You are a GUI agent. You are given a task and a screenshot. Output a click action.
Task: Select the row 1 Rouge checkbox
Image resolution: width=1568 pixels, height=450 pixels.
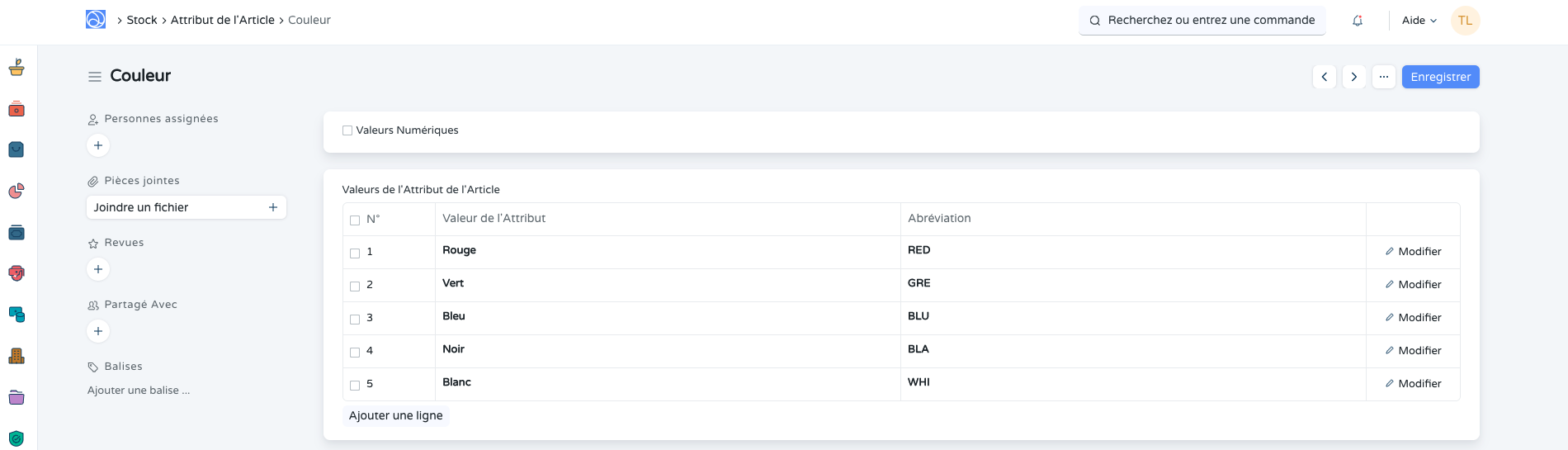pyautogui.click(x=355, y=253)
